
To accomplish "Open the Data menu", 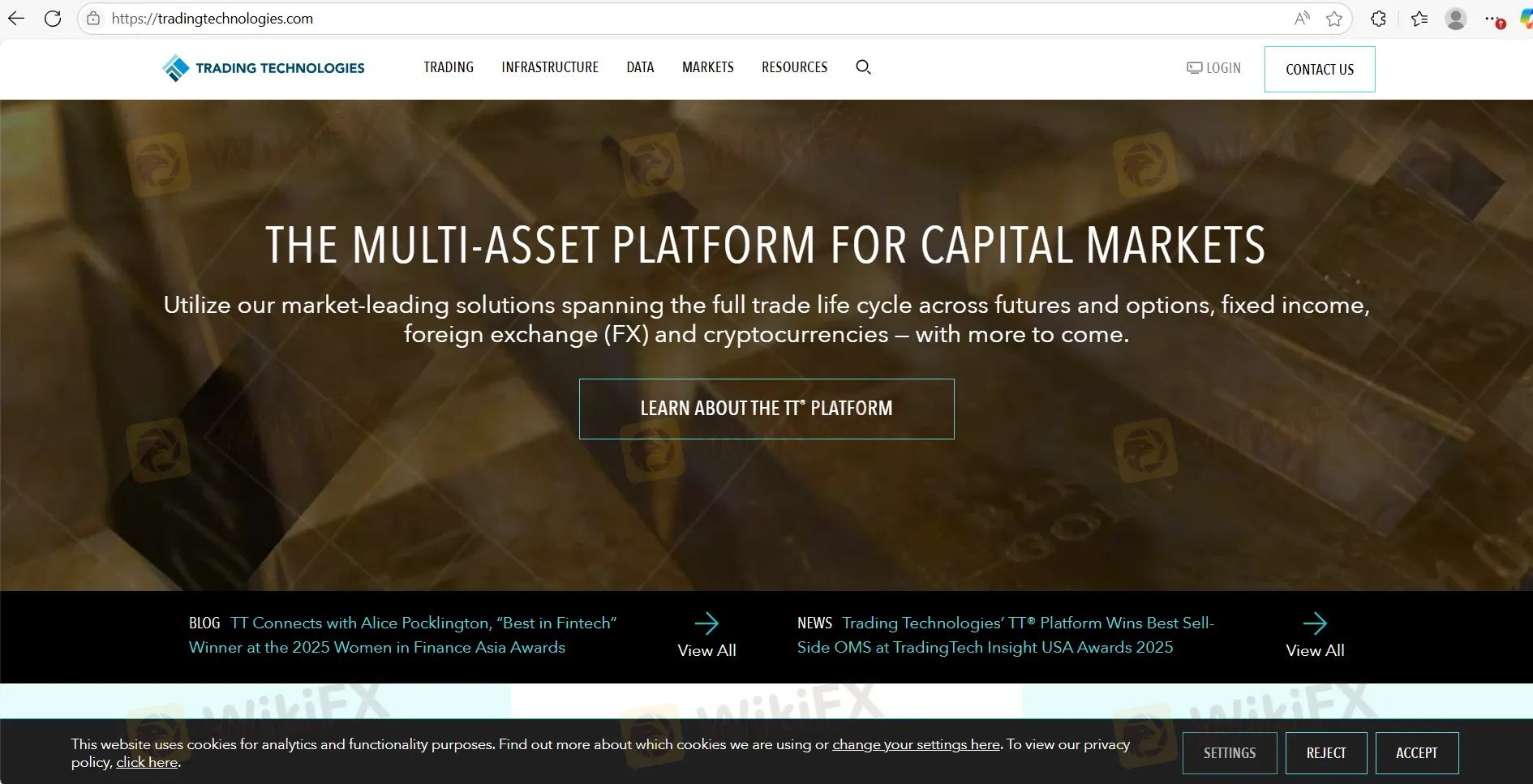I will coord(640,67).
